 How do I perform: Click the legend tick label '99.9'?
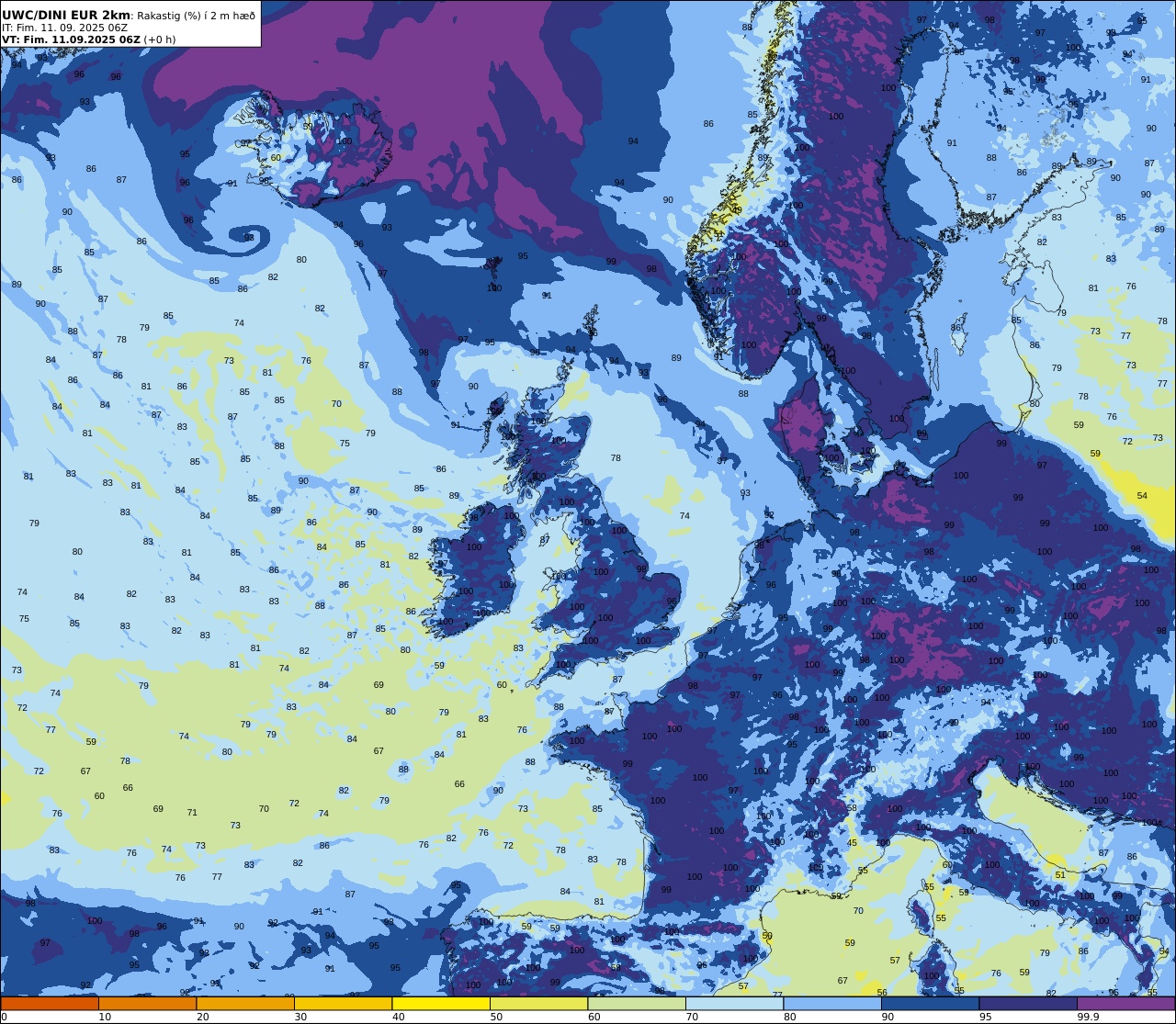1088,1017
